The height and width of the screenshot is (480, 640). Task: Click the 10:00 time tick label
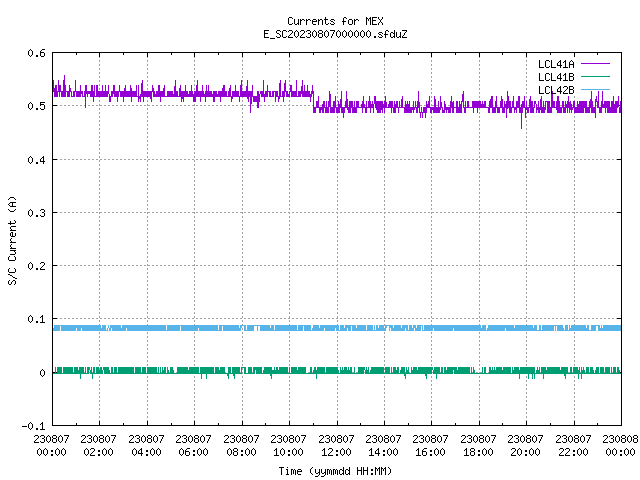pos(289,452)
